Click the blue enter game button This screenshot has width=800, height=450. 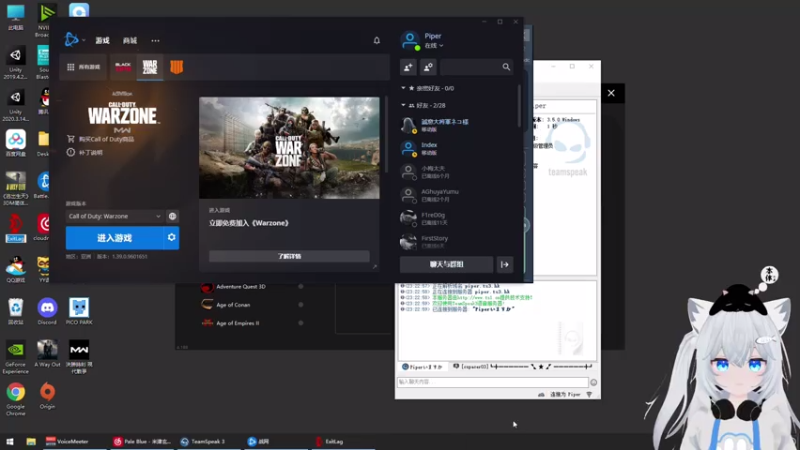[x=114, y=238]
